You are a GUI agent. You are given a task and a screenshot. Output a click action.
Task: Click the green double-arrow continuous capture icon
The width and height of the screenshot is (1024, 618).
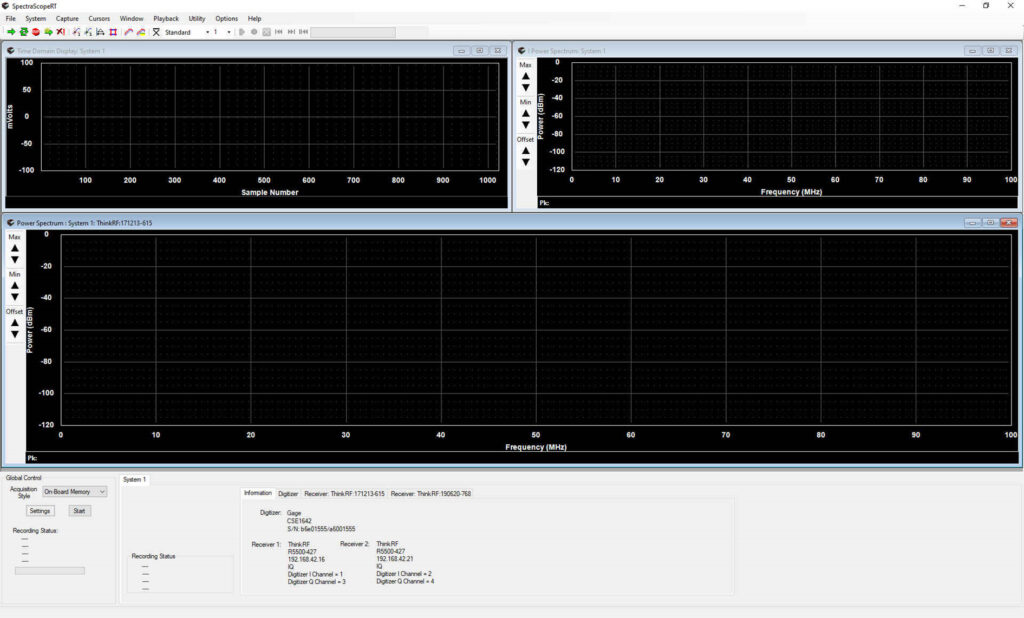[x=24, y=32]
